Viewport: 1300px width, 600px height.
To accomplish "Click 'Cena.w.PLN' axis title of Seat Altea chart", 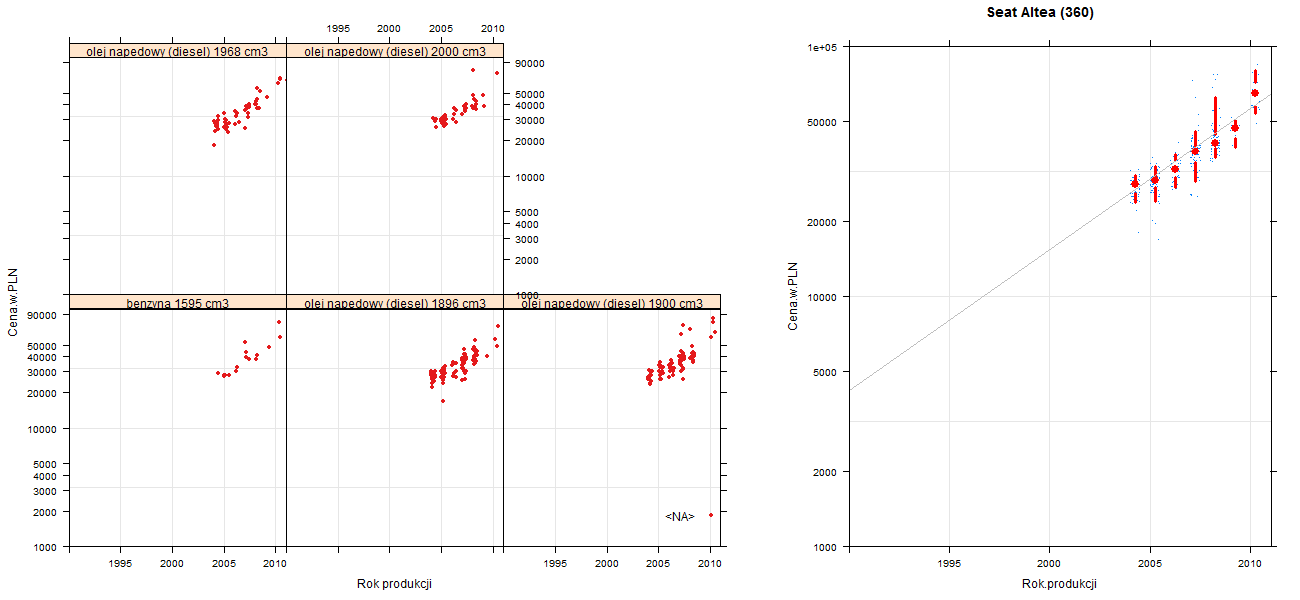I will (793, 296).
